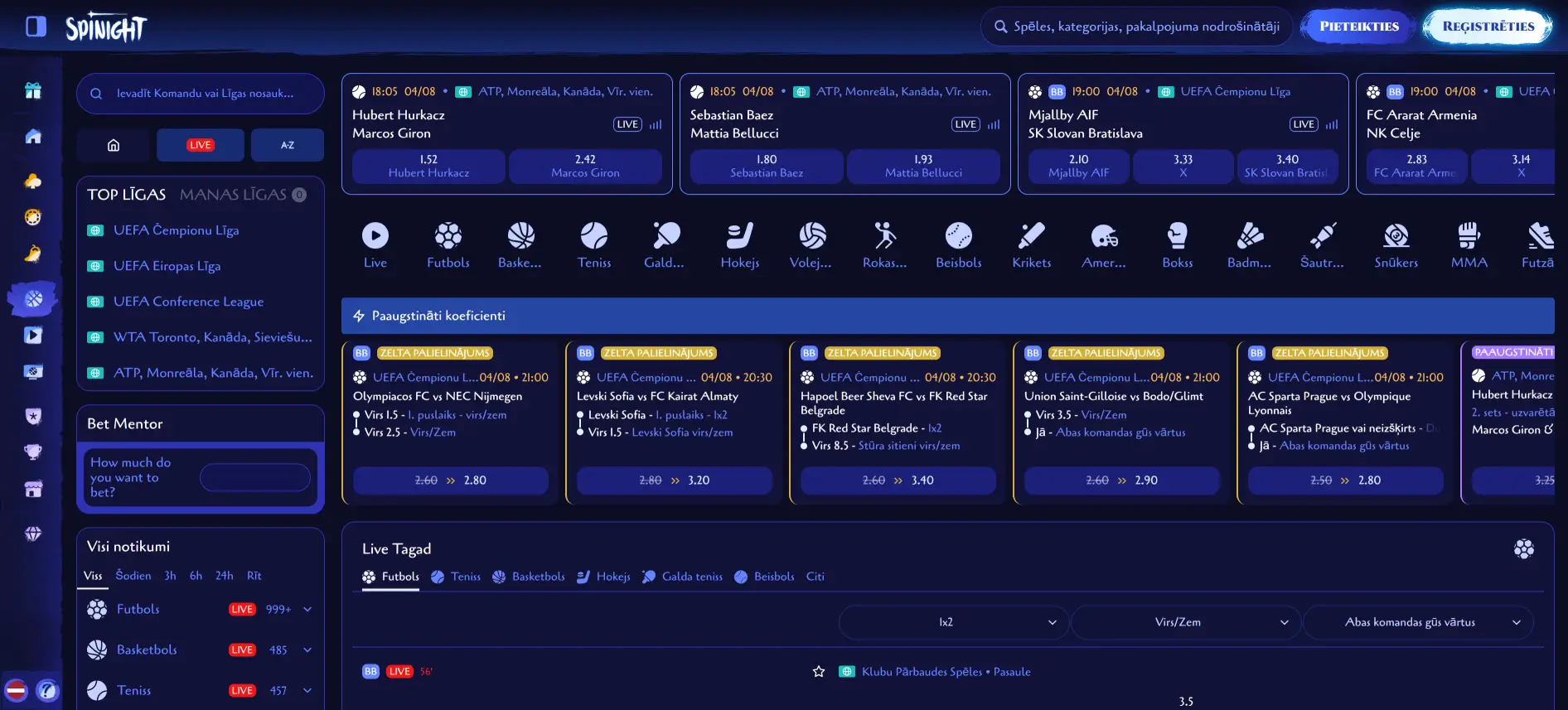Focus the team or league search field
This screenshot has width=1568, height=710.
pyautogui.click(x=201, y=94)
